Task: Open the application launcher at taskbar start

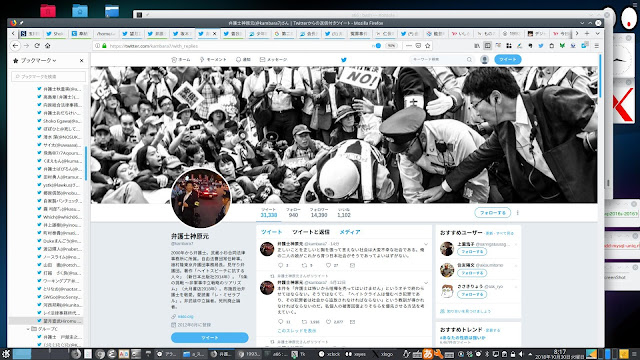Action: (x=6, y=354)
